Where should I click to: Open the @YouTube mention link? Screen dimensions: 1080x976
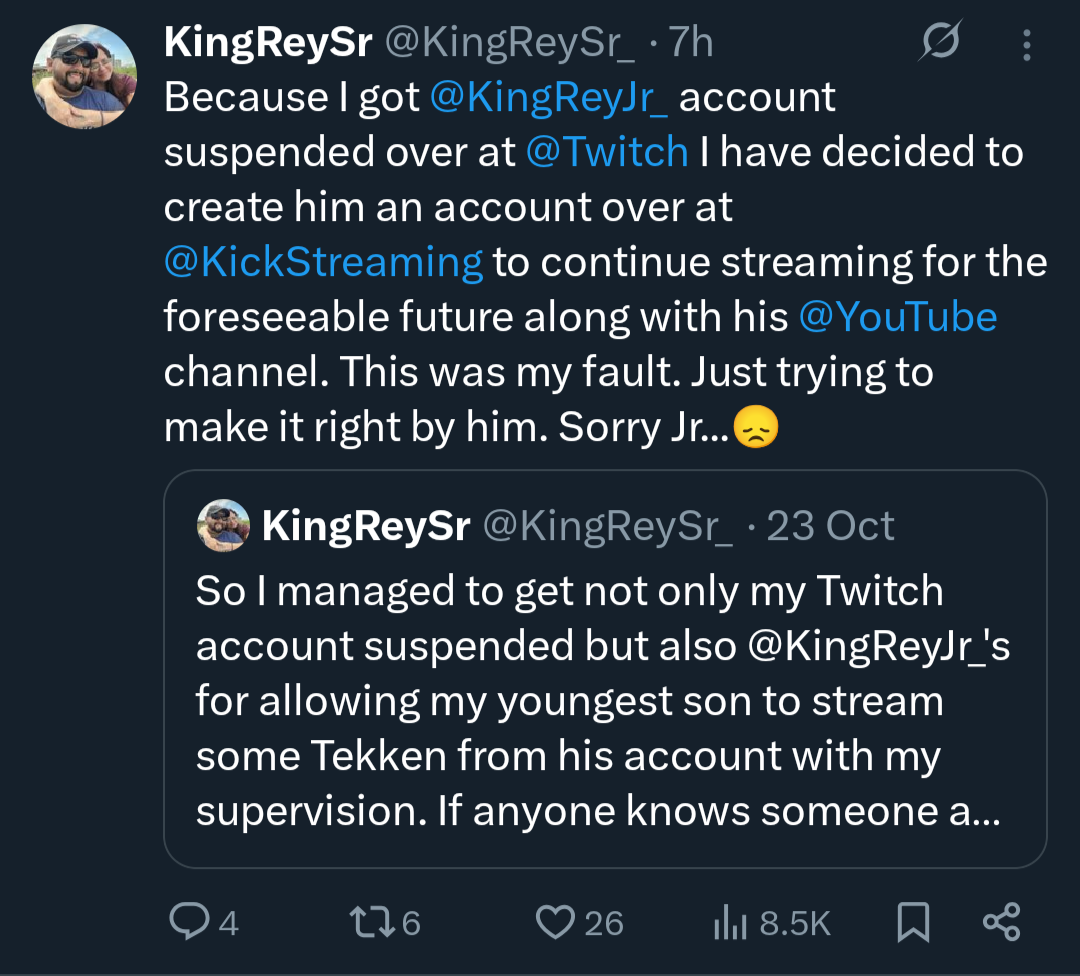[897, 317]
